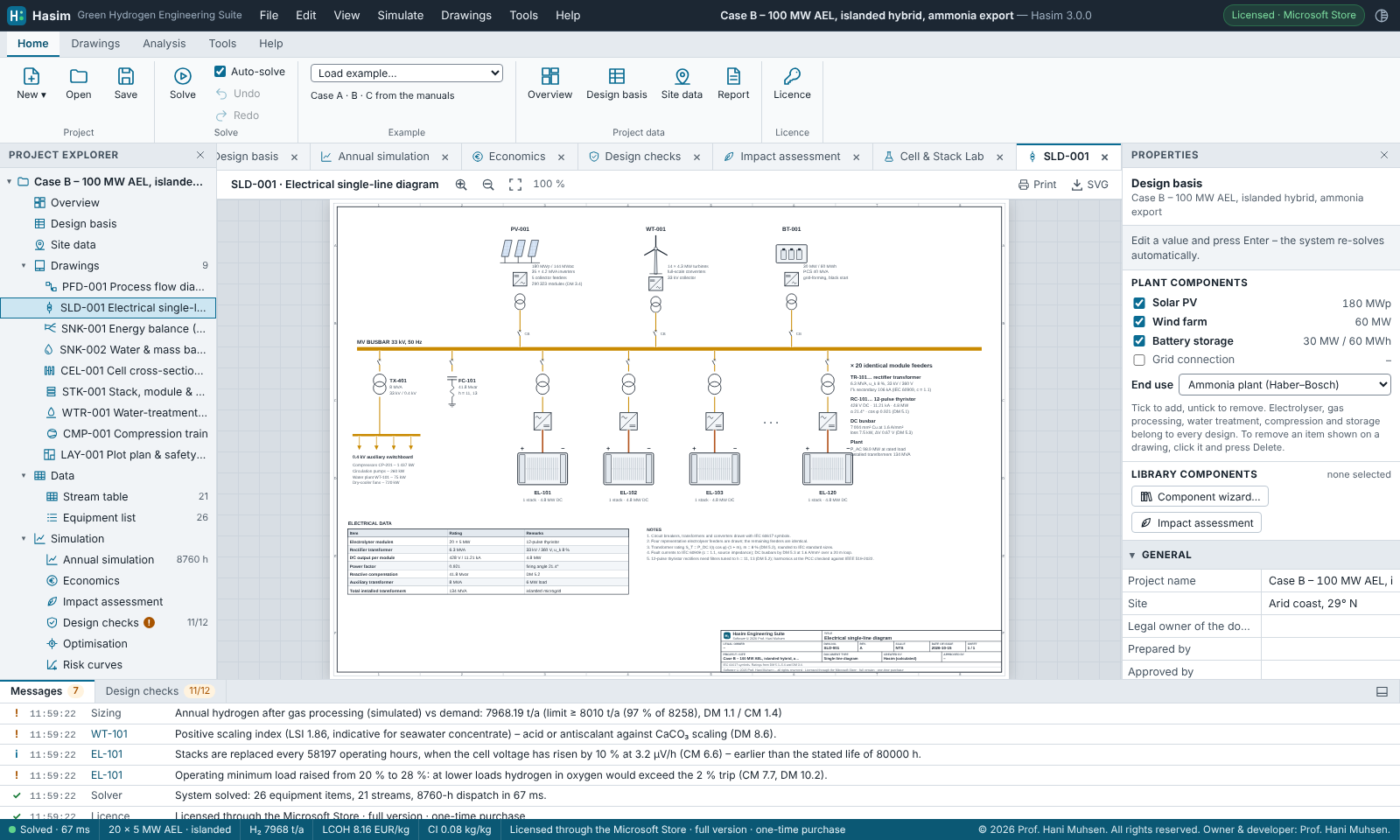The width and height of the screenshot is (1400, 840).
Task: Click the Component wizard button
Action: (x=1200, y=497)
